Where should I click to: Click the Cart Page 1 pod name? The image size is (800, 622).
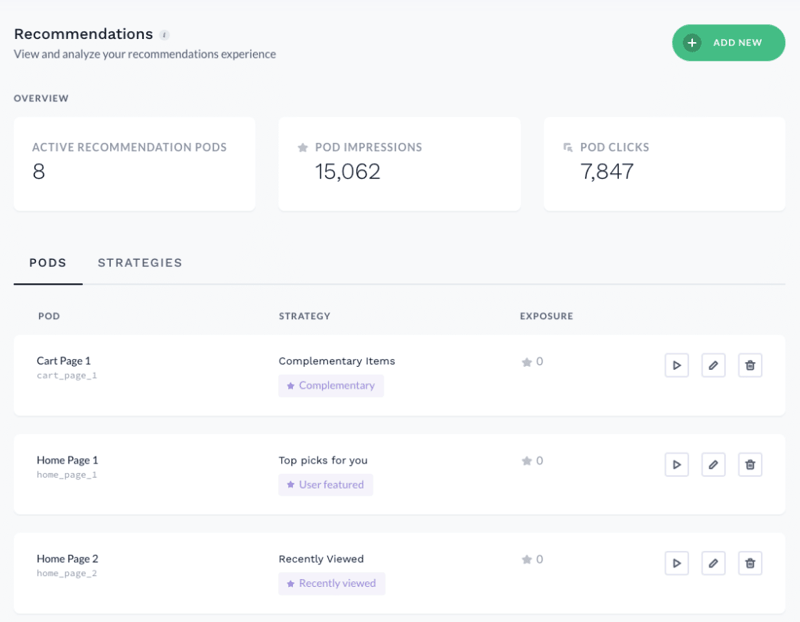click(x=64, y=361)
